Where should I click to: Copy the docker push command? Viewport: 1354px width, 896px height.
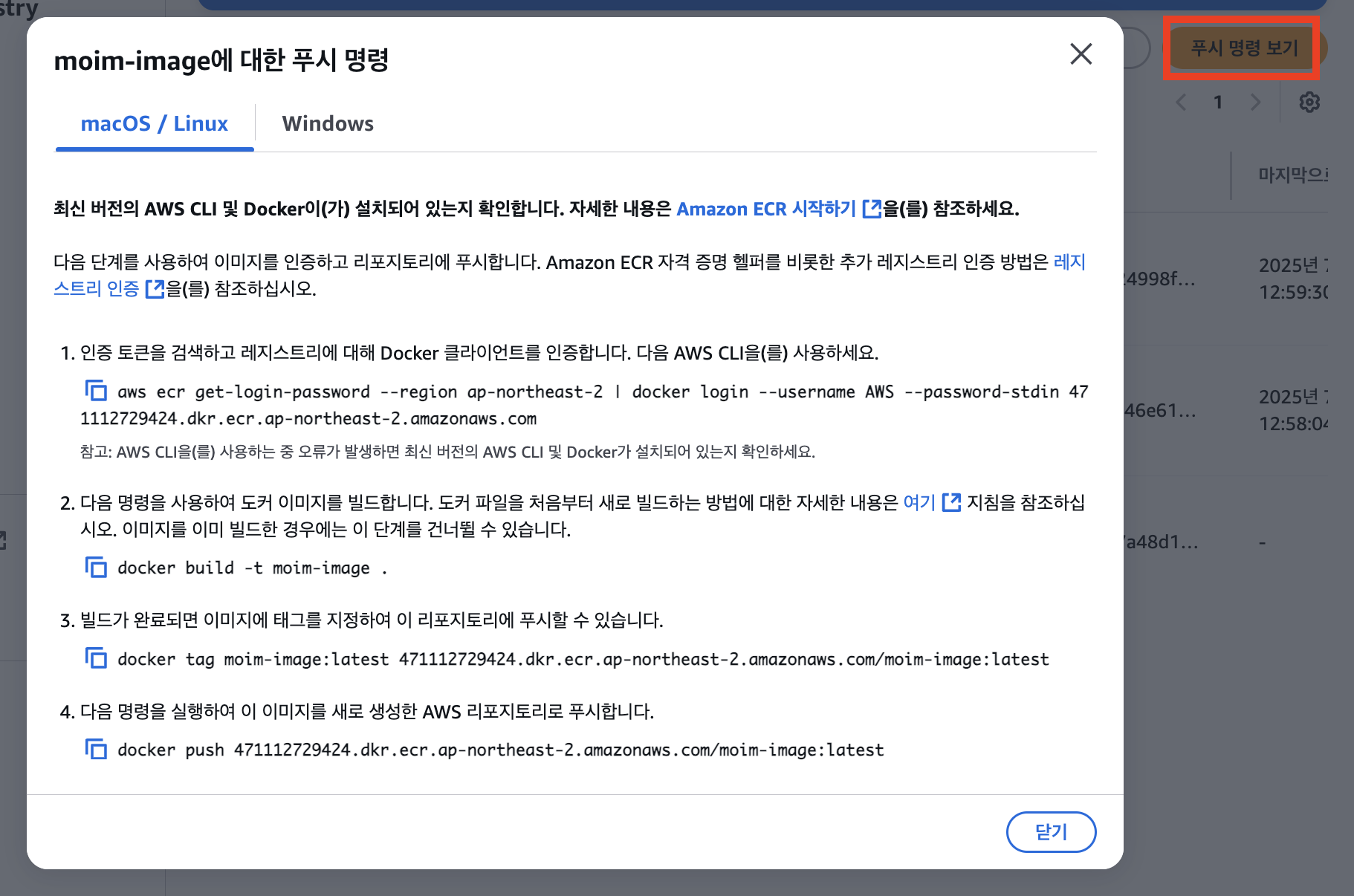click(x=96, y=749)
